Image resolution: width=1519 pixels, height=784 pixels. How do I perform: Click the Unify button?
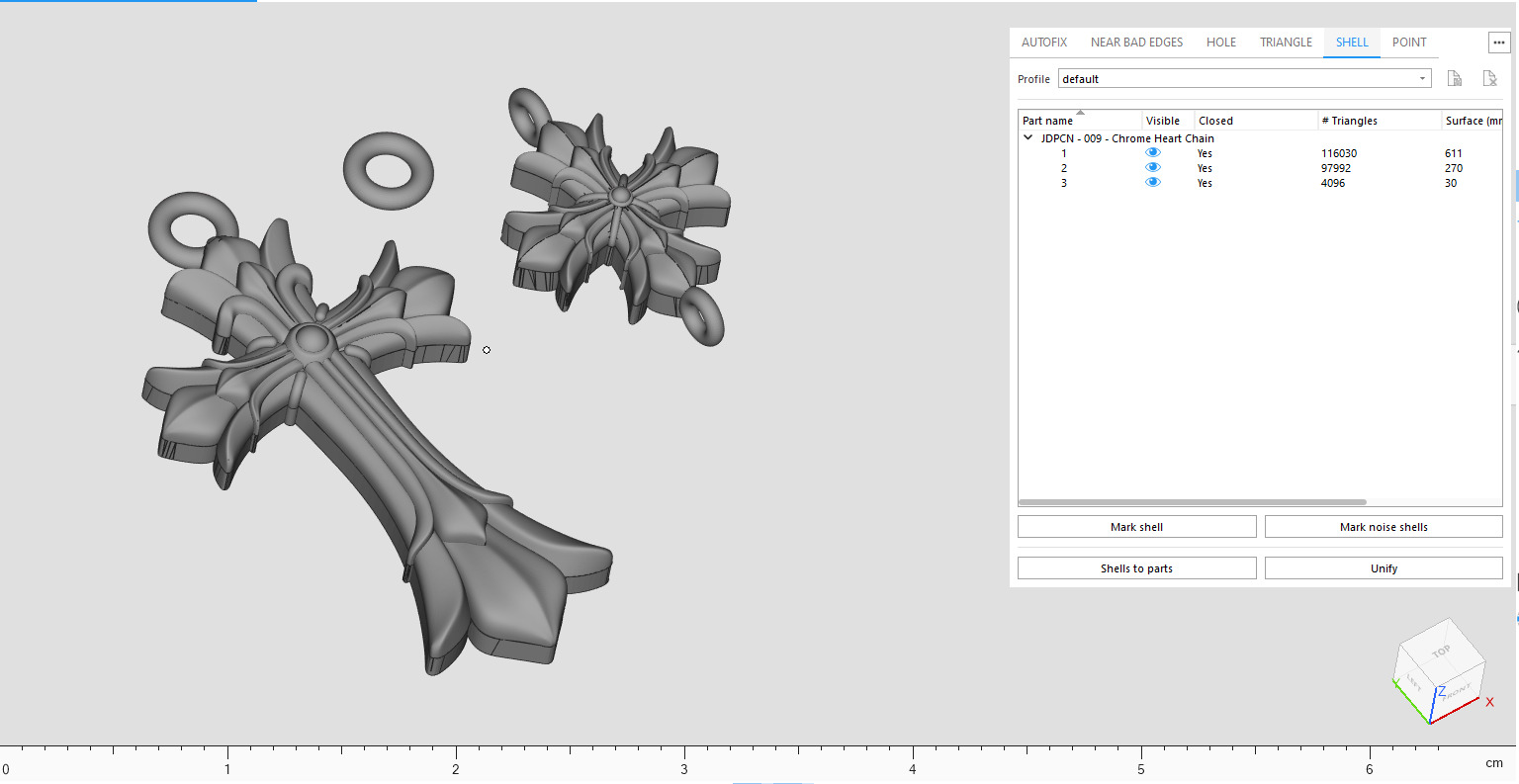(x=1384, y=568)
